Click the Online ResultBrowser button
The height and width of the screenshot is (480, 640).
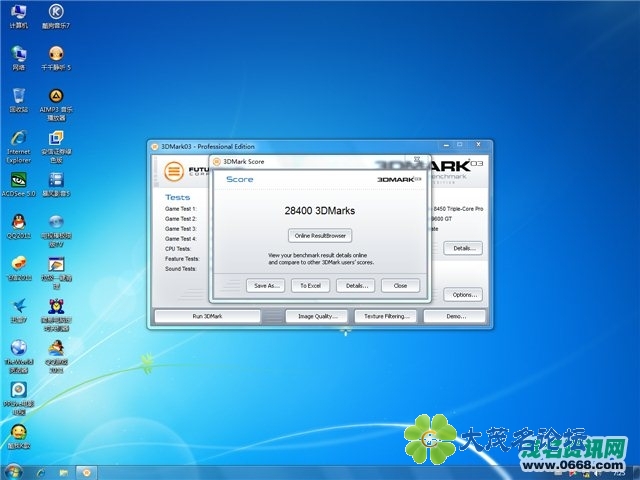coord(320,236)
